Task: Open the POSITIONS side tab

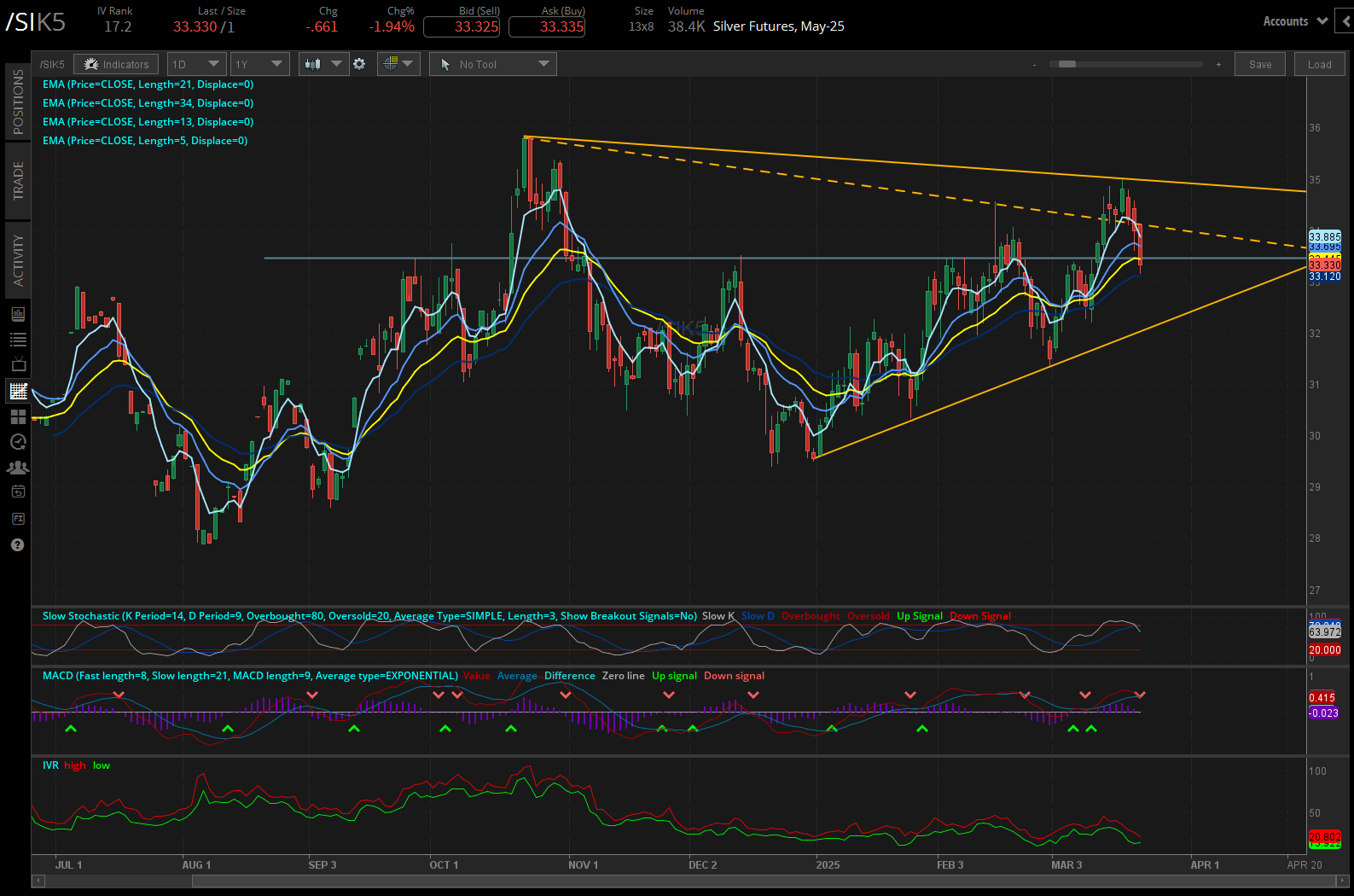Action: pyautogui.click(x=18, y=102)
